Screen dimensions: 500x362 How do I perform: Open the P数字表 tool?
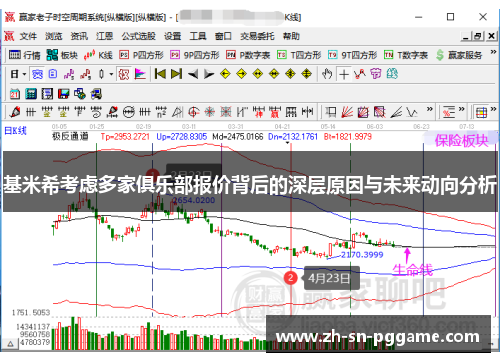pos(248,55)
